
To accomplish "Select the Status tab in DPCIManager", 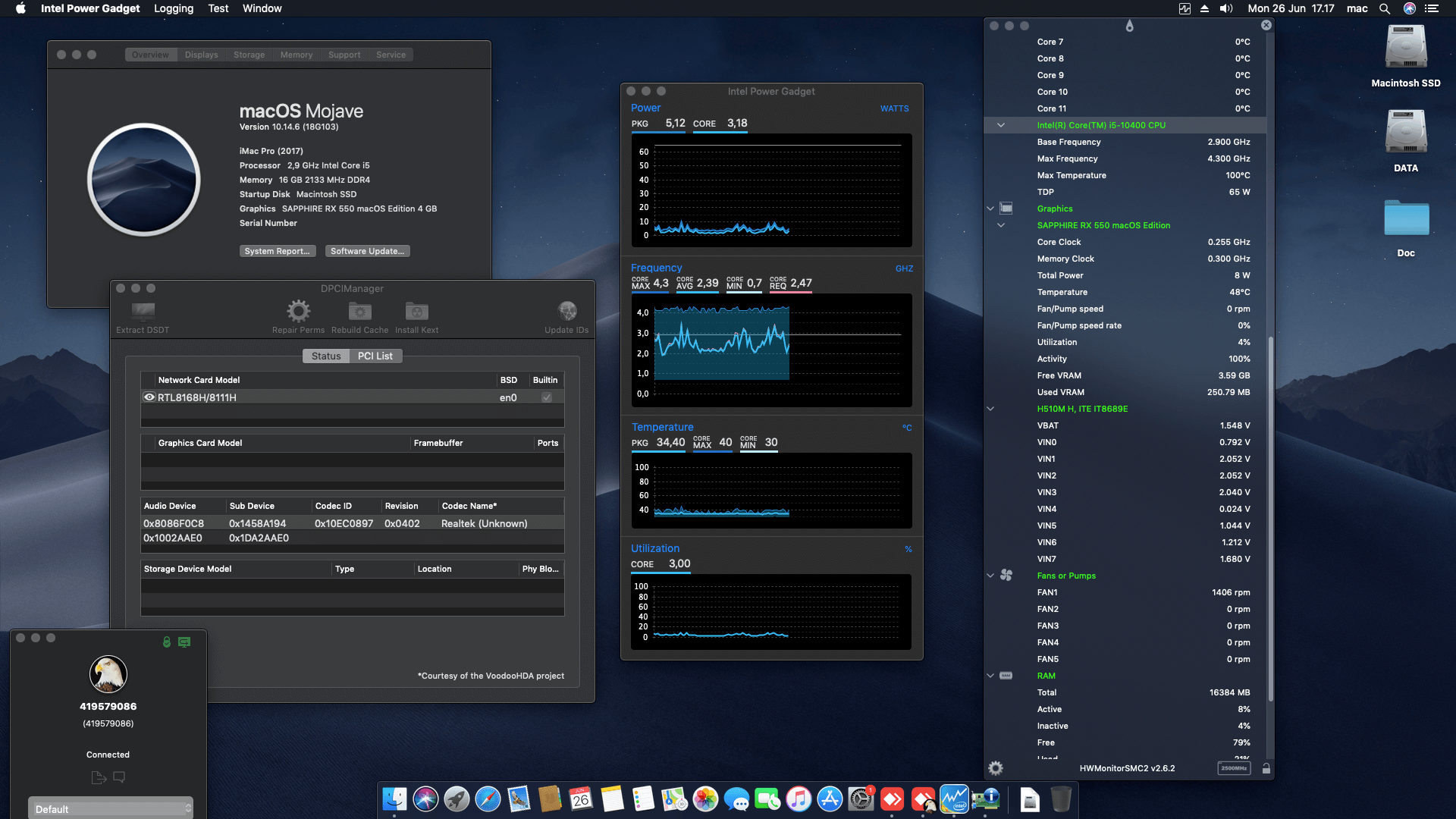I will 326,356.
